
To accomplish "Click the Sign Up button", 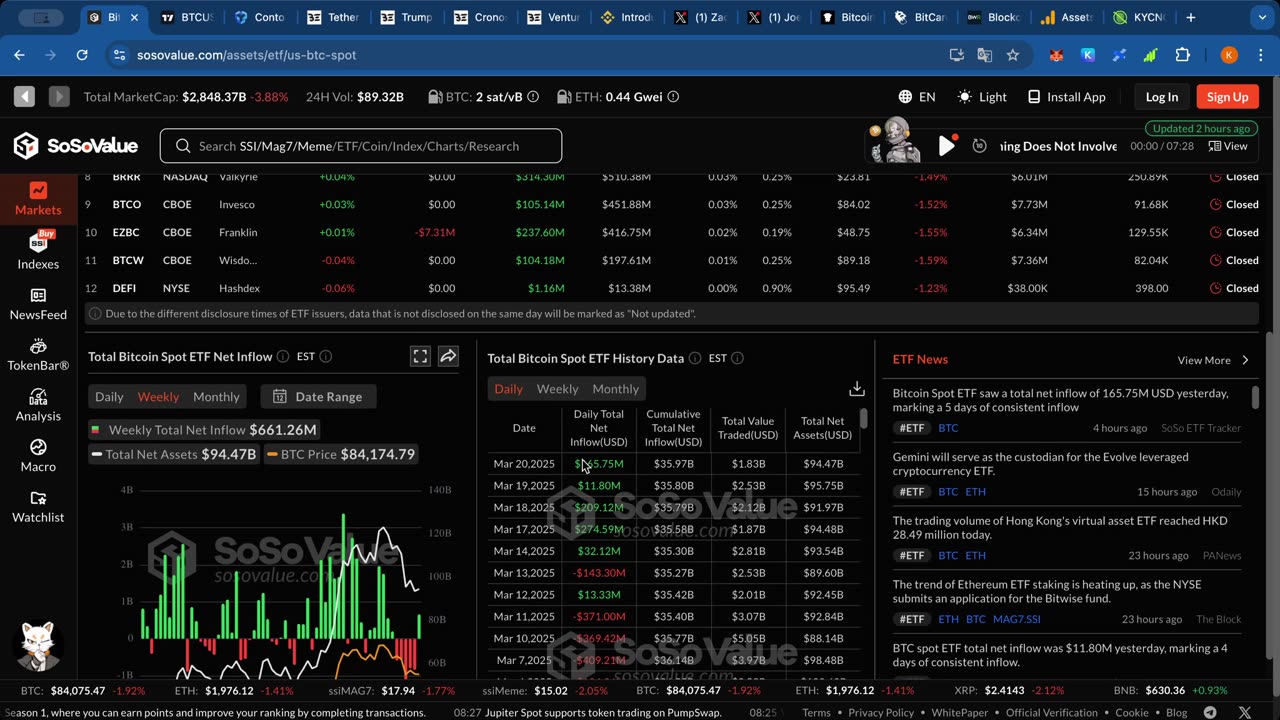I will click(x=1227, y=97).
